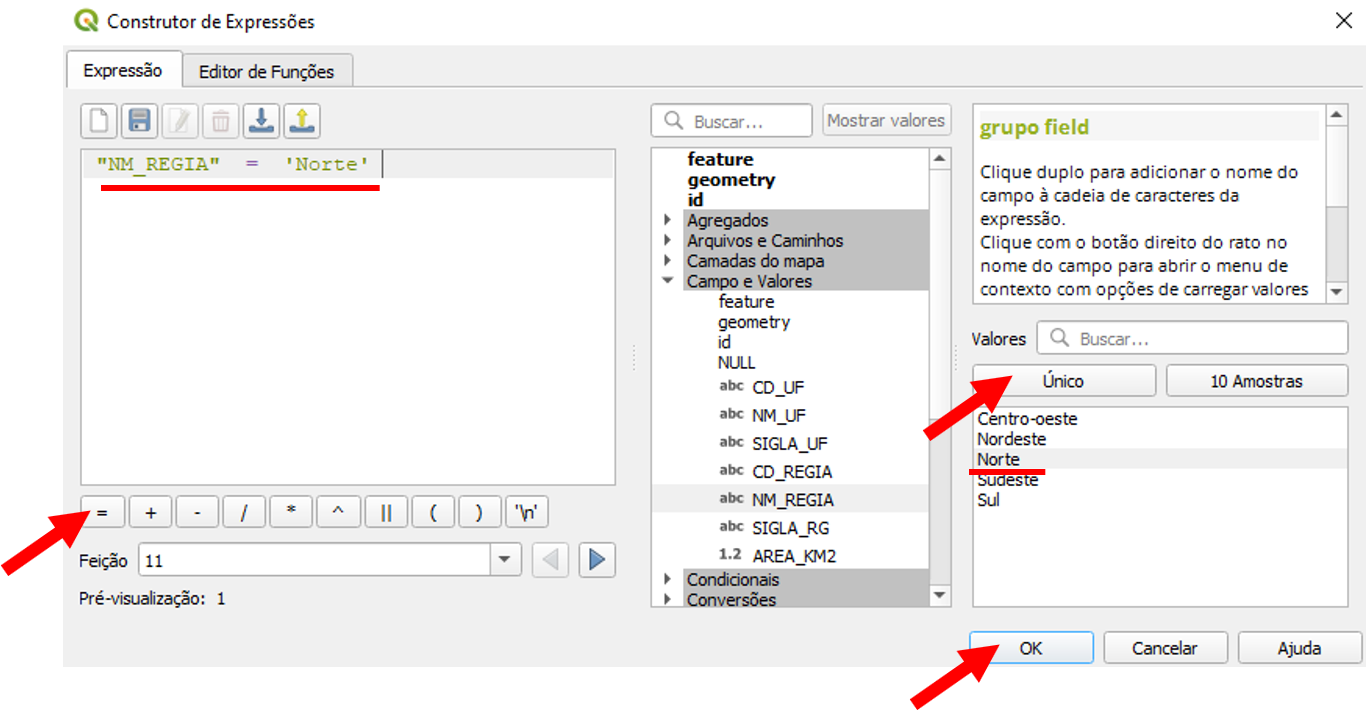Expand the Condicionais function group
Screen dimensions: 1366x711
click(668, 579)
